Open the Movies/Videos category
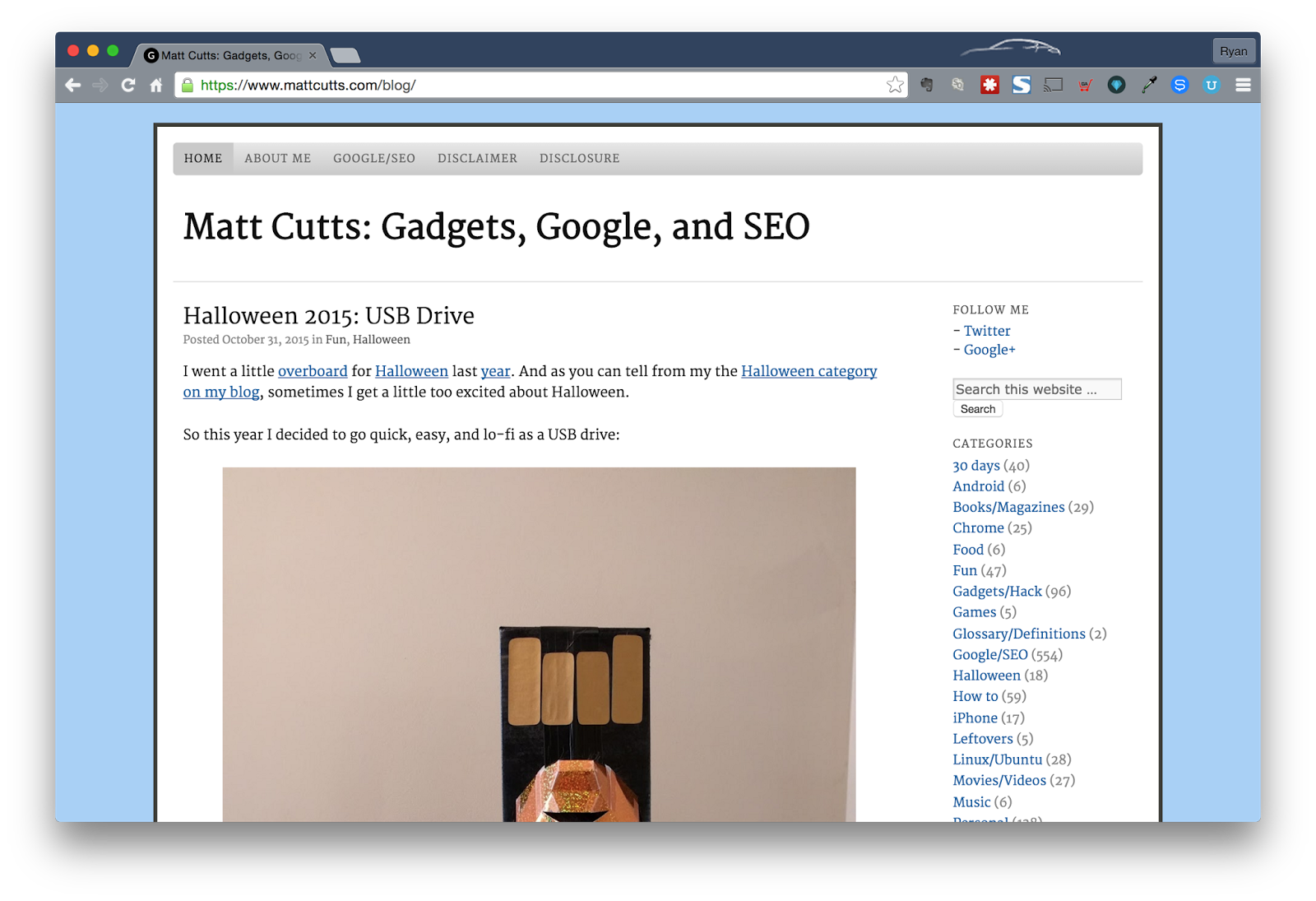Viewport: 1316px width, 901px height. (x=999, y=780)
